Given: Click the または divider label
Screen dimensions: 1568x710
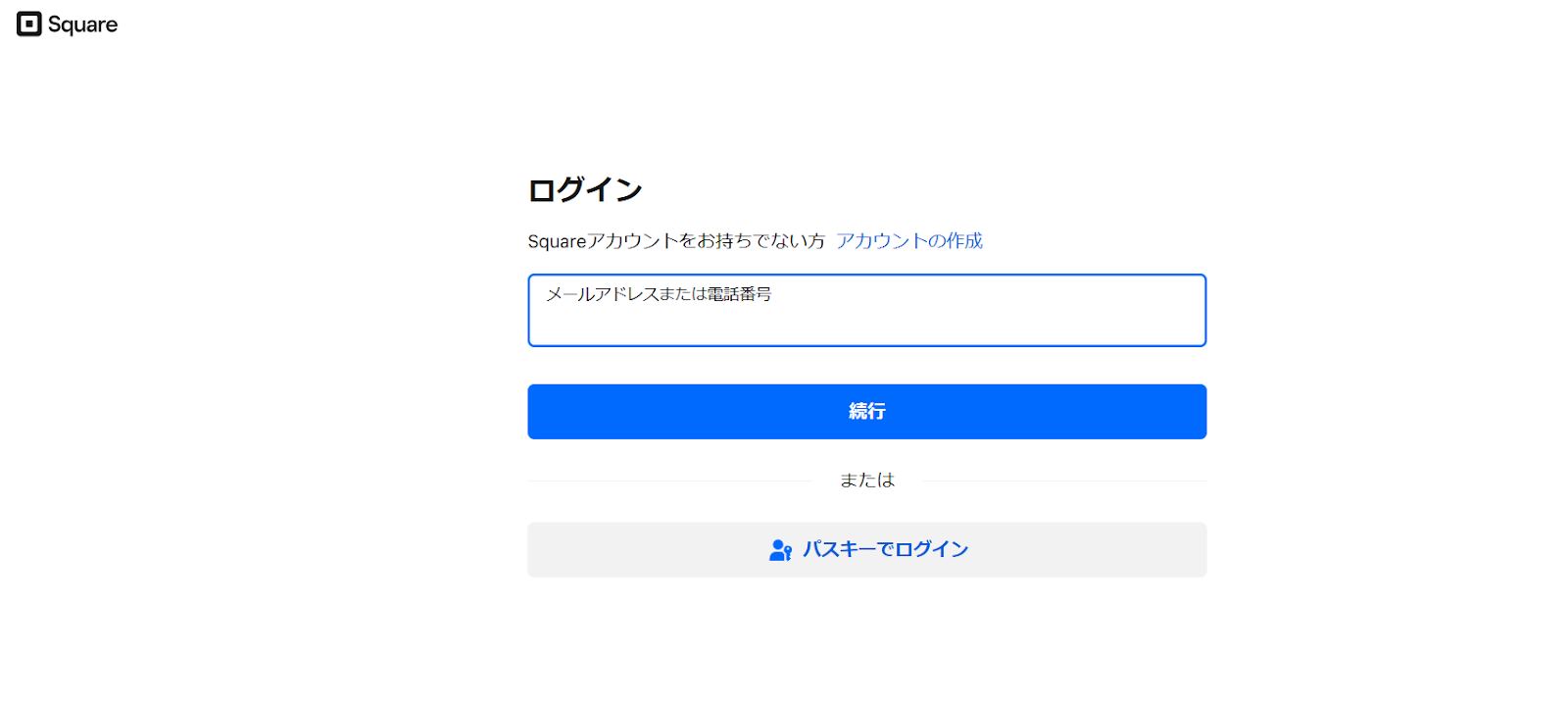Looking at the screenshot, I should pyautogui.click(x=867, y=480).
